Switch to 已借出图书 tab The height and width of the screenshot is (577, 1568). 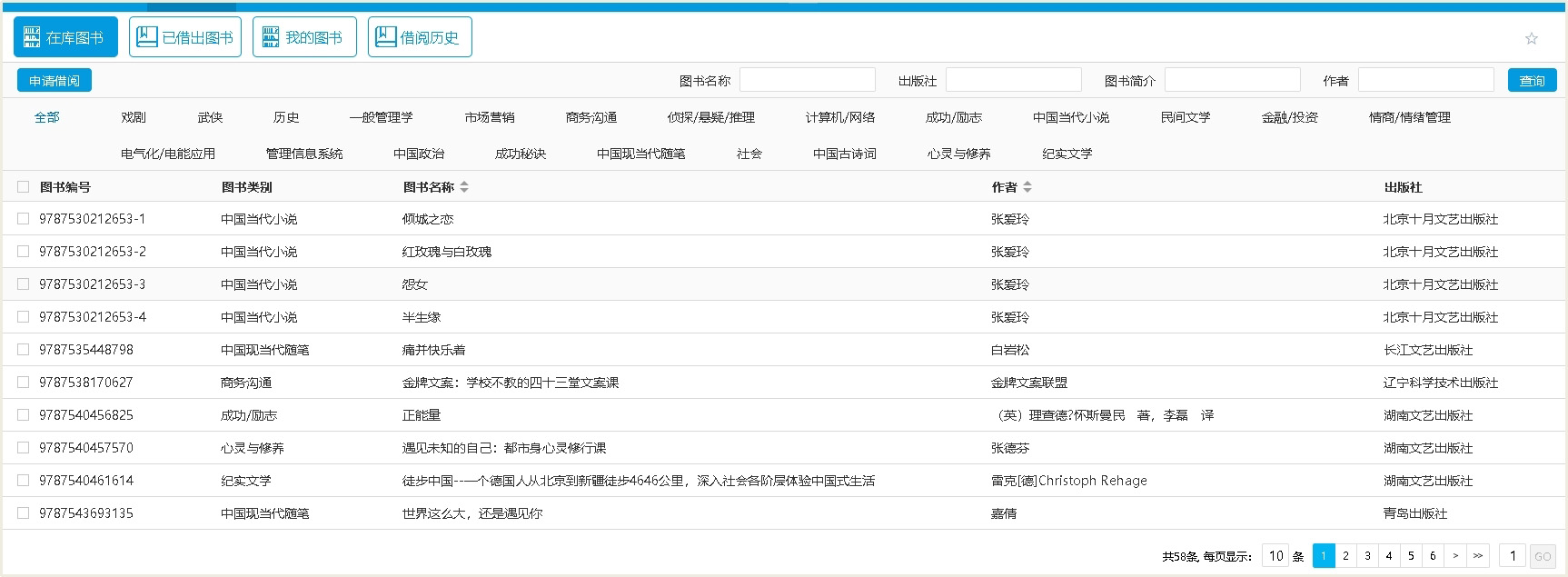pyautogui.click(x=185, y=37)
